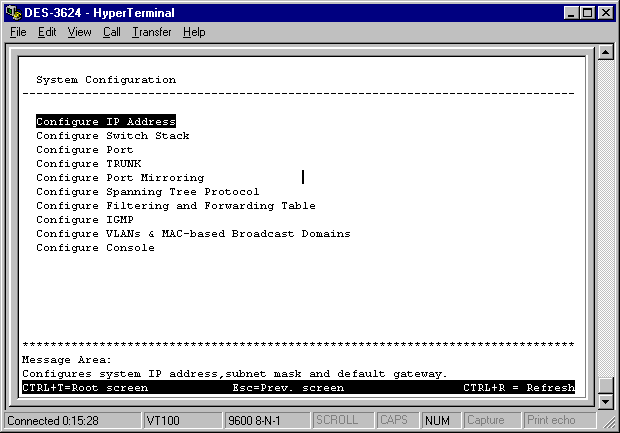620x433 pixels.
Task: Click the scrollbar up arrow
Action: 604,52
